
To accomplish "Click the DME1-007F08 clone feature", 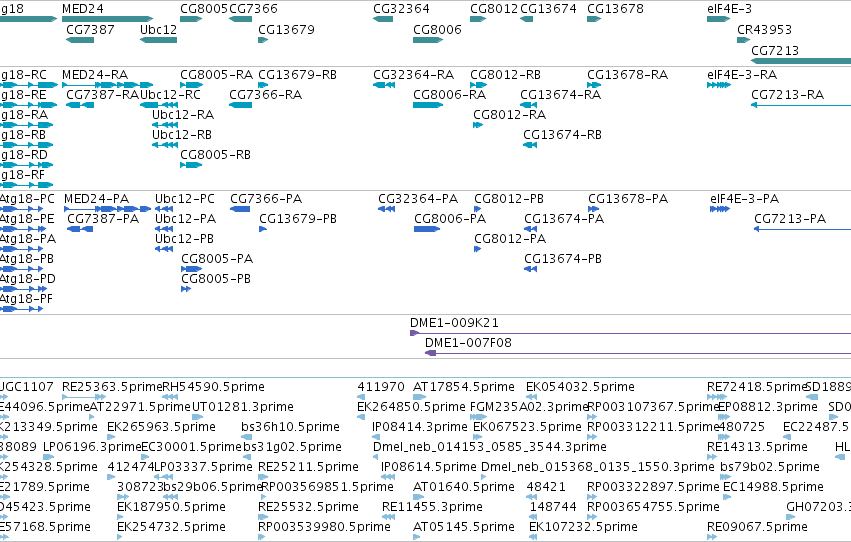I will coord(638,353).
